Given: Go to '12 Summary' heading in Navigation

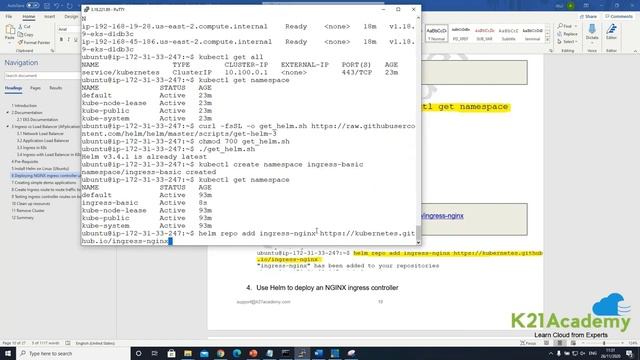Looking at the screenshot, I should click(x=23, y=218).
